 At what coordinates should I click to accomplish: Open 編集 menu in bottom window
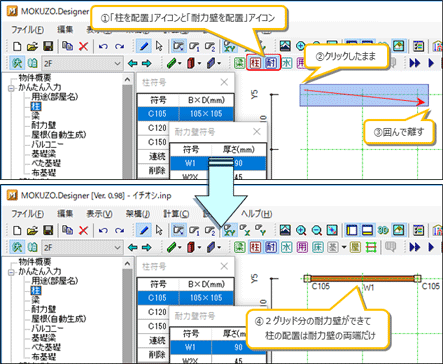pos(65,213)
